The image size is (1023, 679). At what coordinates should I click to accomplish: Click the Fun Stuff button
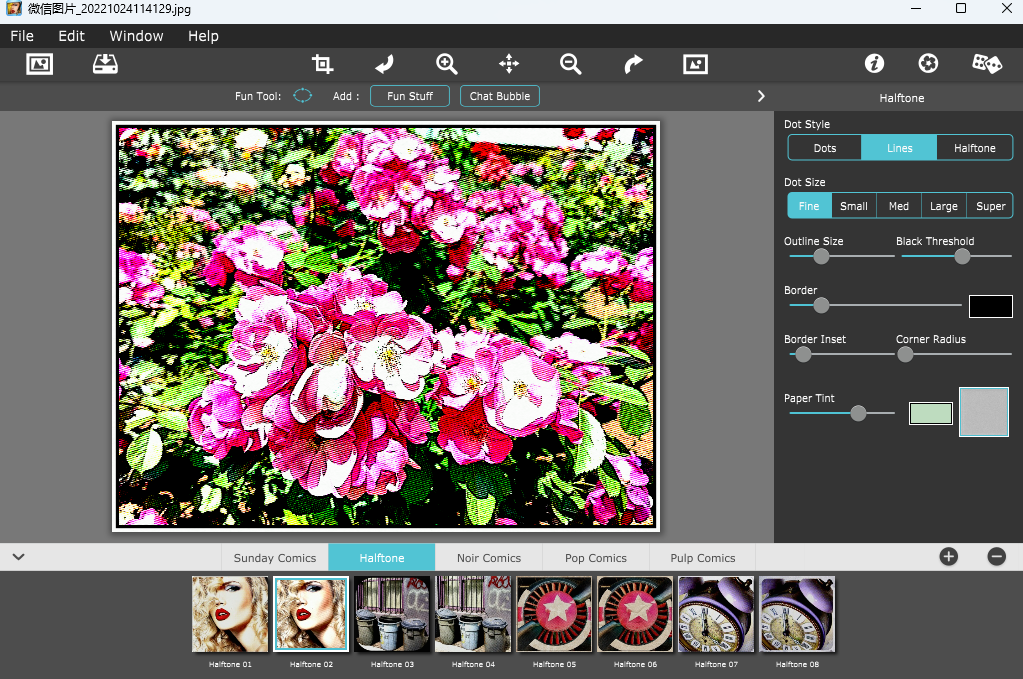pyautogui.click(x=410, y=96)
